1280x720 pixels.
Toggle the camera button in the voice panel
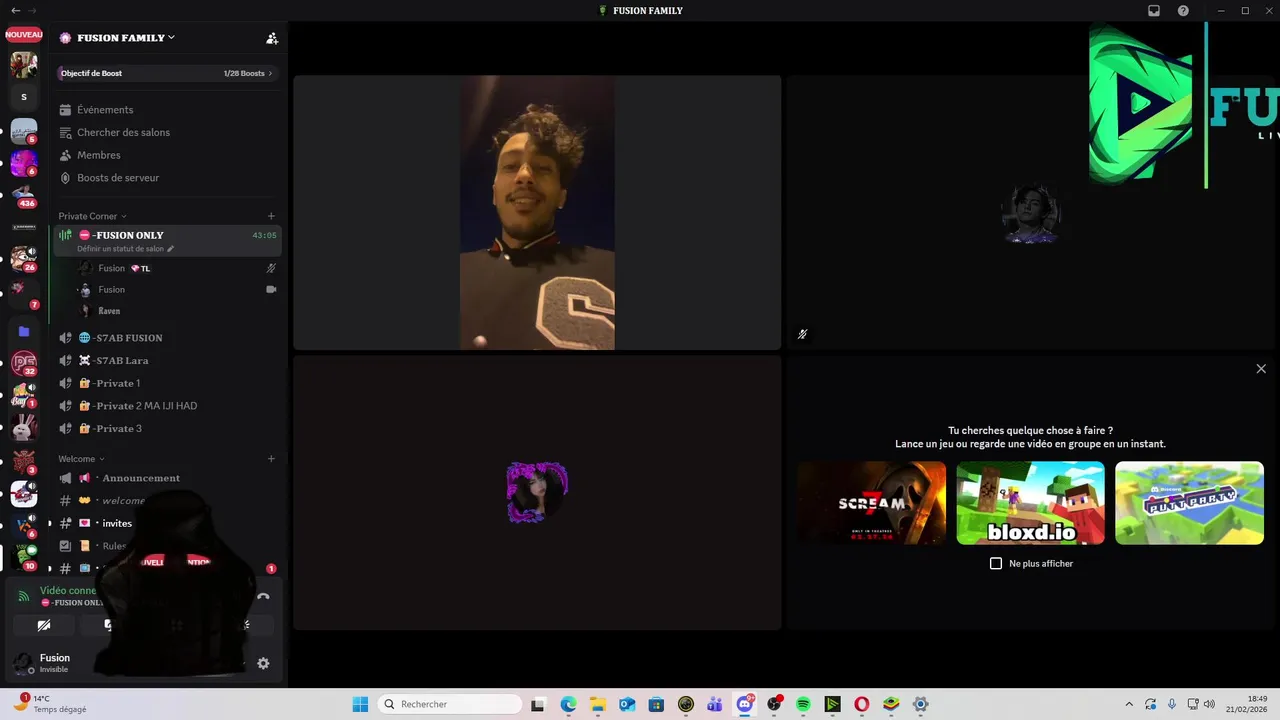click(x=44, y=625)
